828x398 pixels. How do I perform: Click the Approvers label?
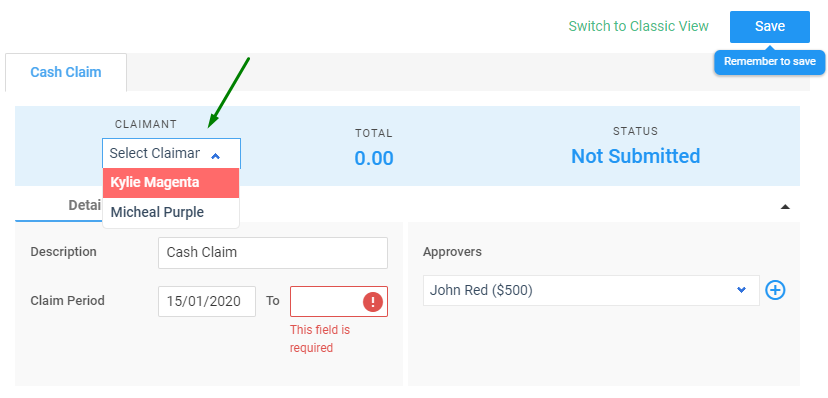pos(452,252)
